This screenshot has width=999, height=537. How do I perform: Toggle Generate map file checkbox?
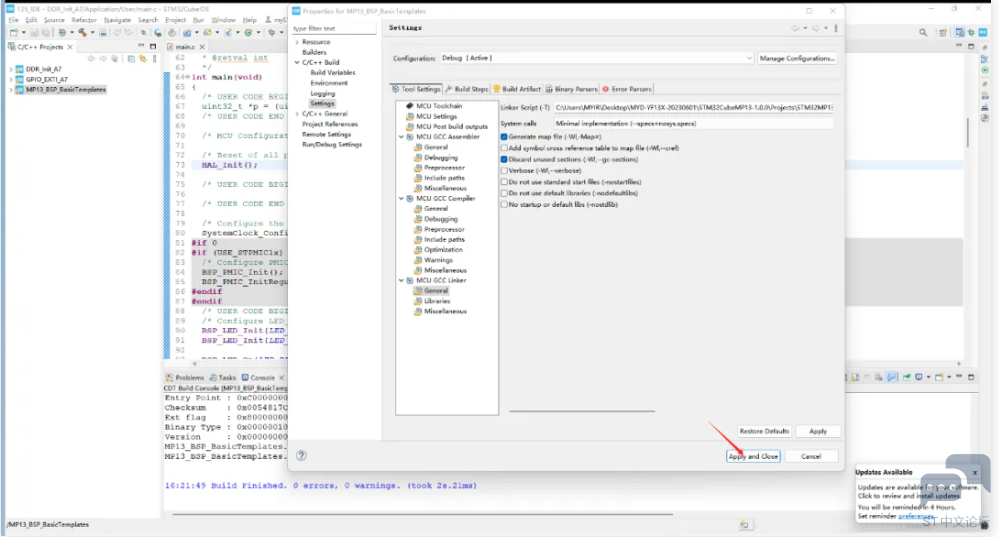[x=504, y=137]
